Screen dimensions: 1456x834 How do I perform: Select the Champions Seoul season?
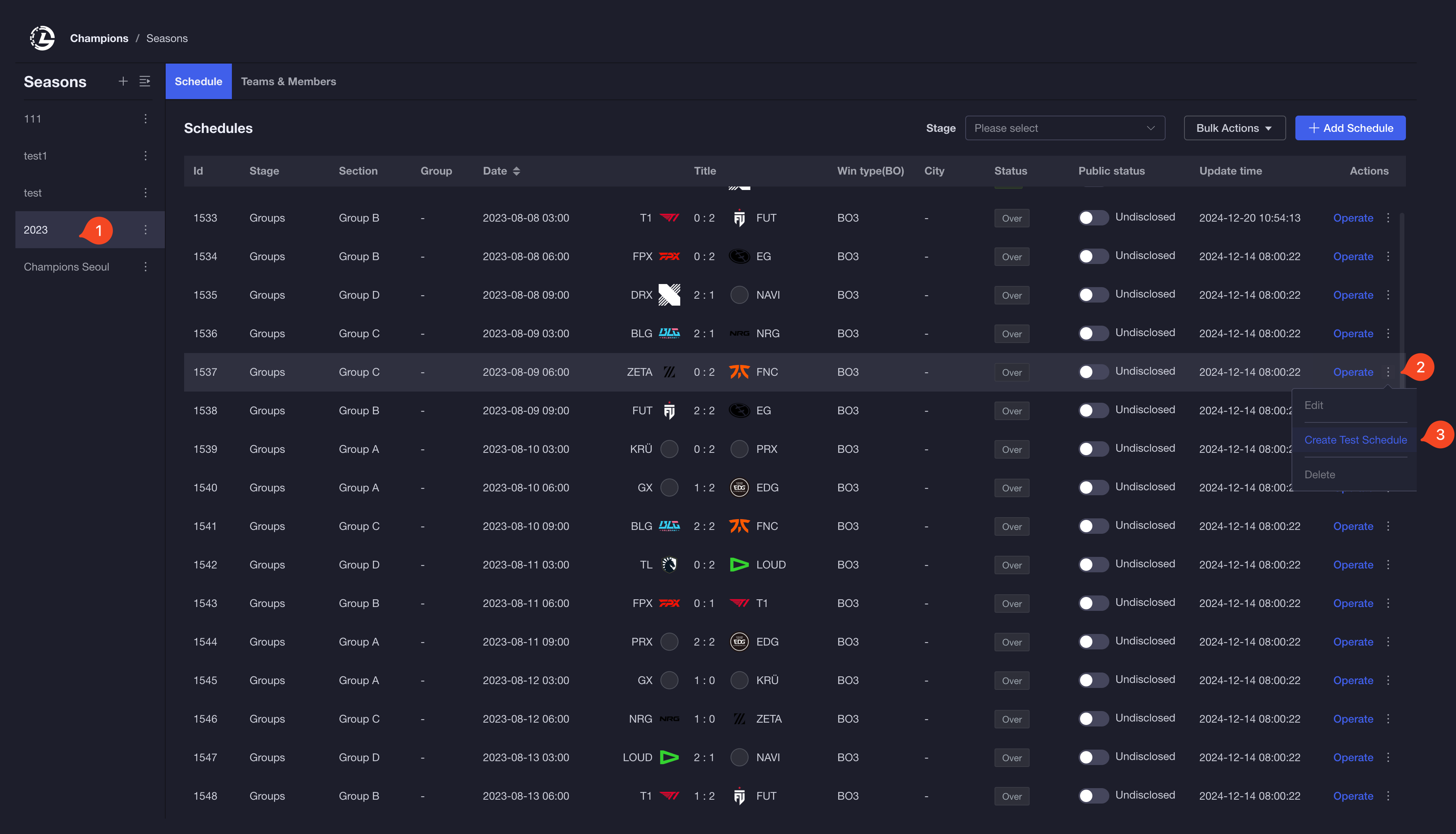(66, 267)
